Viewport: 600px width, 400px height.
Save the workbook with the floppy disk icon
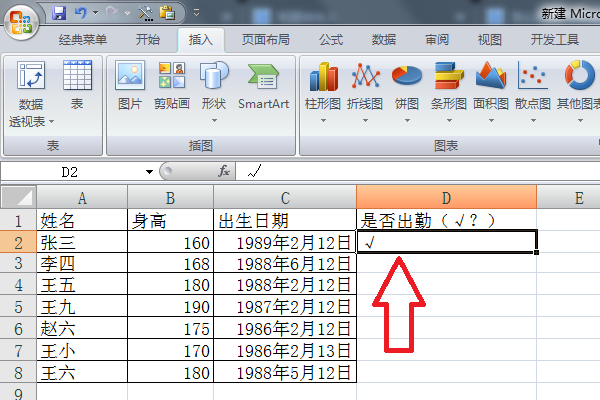[x=59, y=13]
